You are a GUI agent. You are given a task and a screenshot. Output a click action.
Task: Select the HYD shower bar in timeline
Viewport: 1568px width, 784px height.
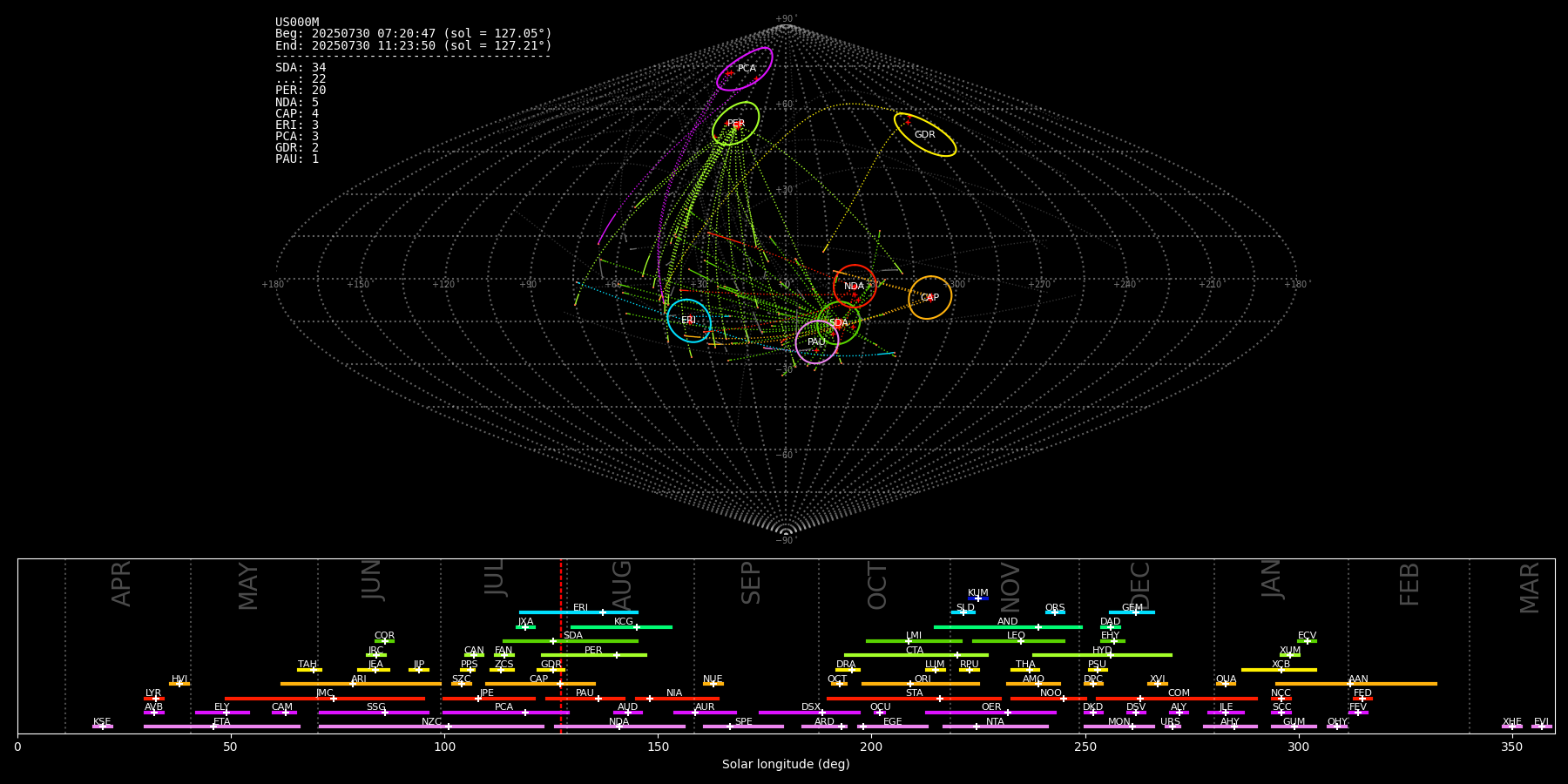click(x=1102, y=655)
